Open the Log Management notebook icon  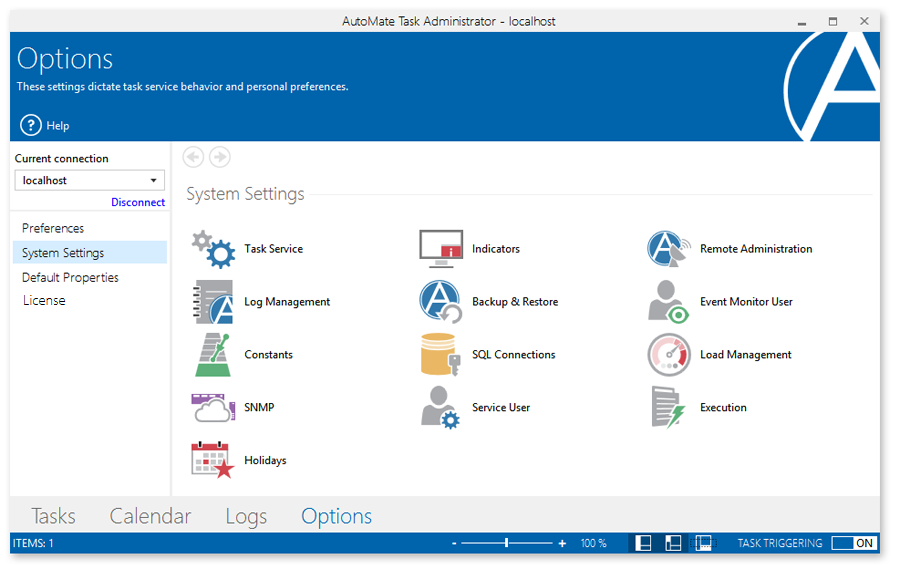(x=213, y=302)
